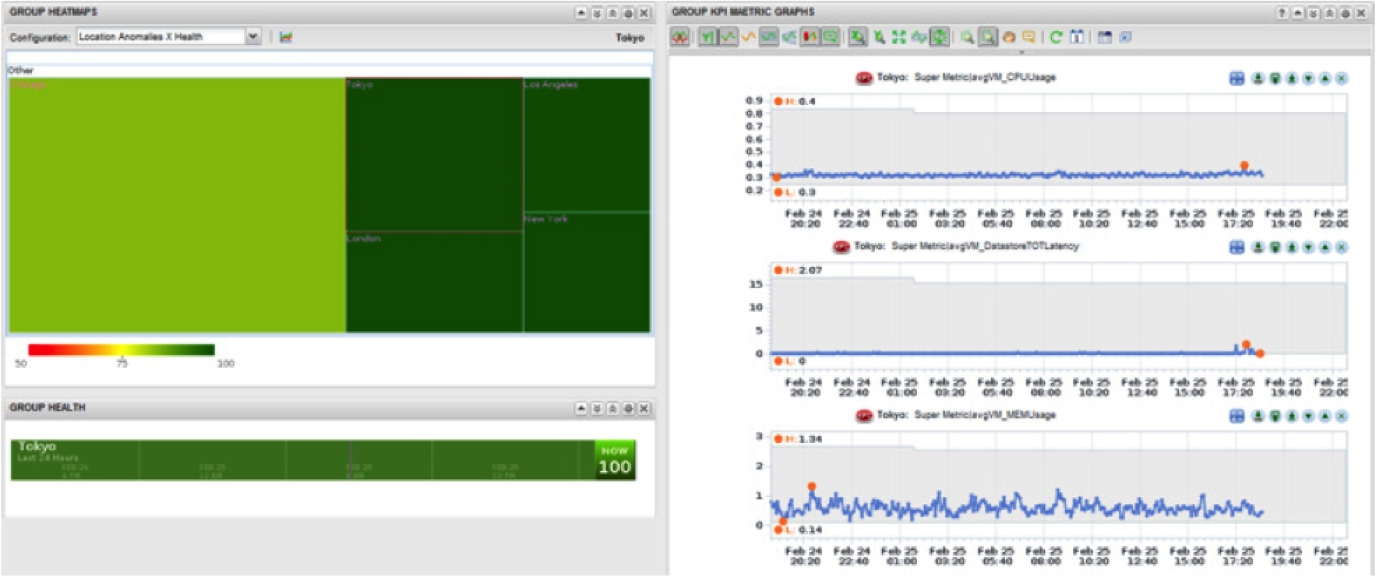Click DatastoreTOTLatency high marker near Feb 25 17:20
The width and height of the screenshot is (1376, 580).
point(1246,344)
